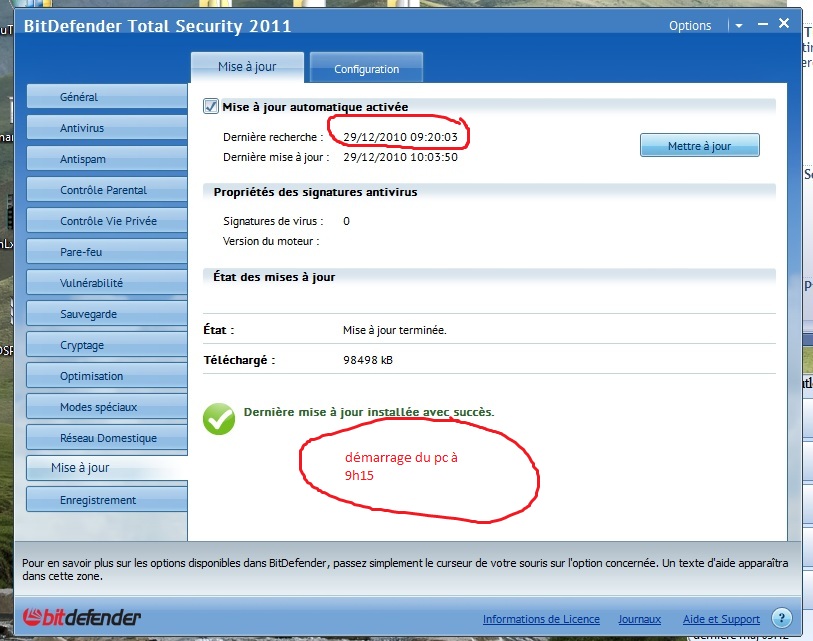Open the Vulnérabilité section
Viewport: 813px width, 641px height.
[x=107, y=283]
